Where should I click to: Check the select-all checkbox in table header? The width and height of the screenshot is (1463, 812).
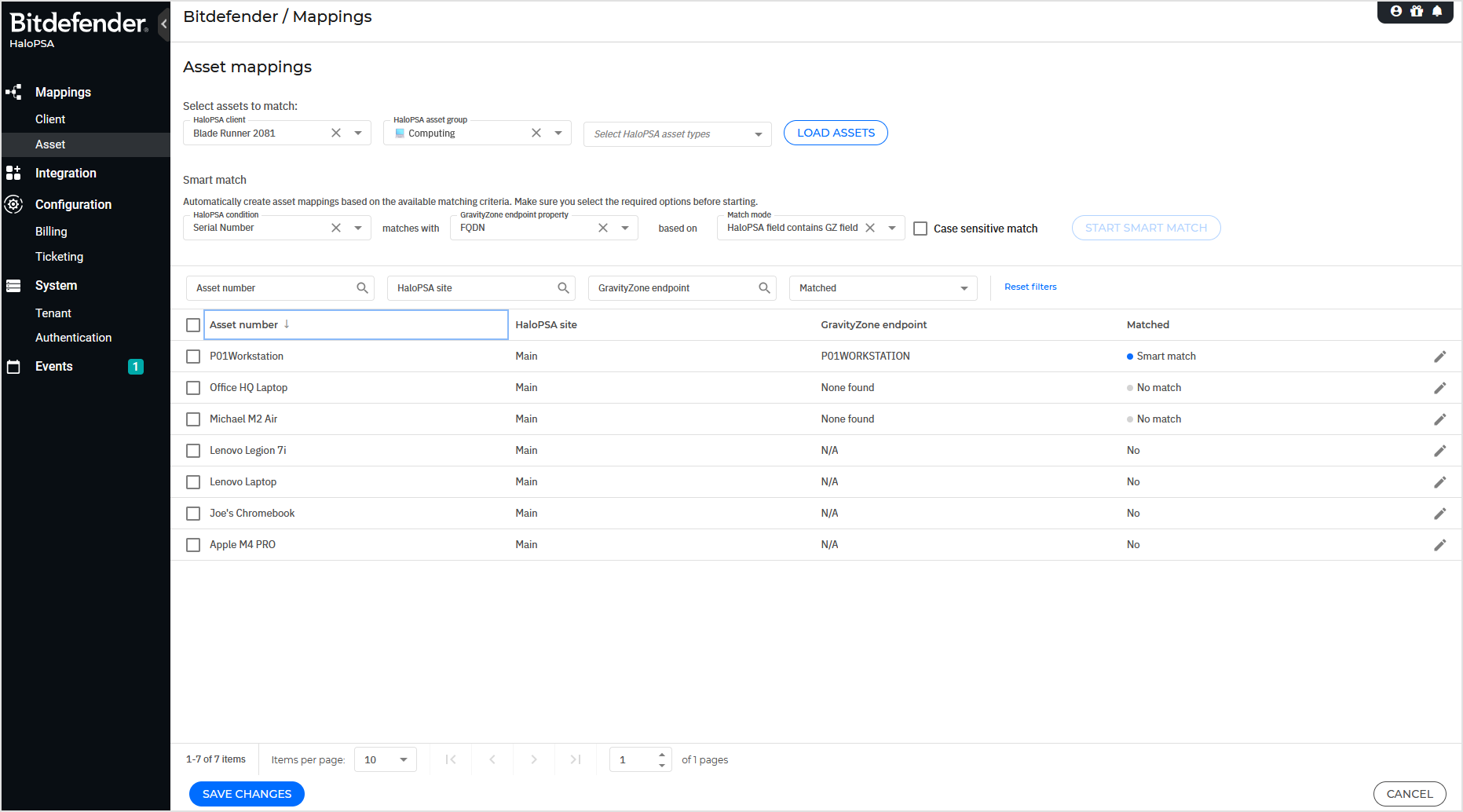[x=193, y=324]
